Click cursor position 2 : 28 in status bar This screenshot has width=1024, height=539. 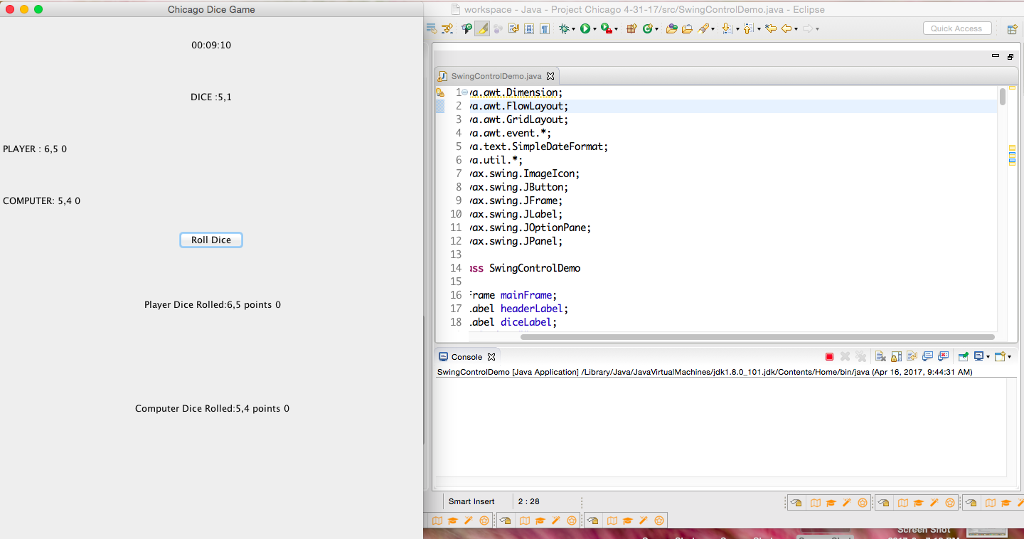pos(528,501)
